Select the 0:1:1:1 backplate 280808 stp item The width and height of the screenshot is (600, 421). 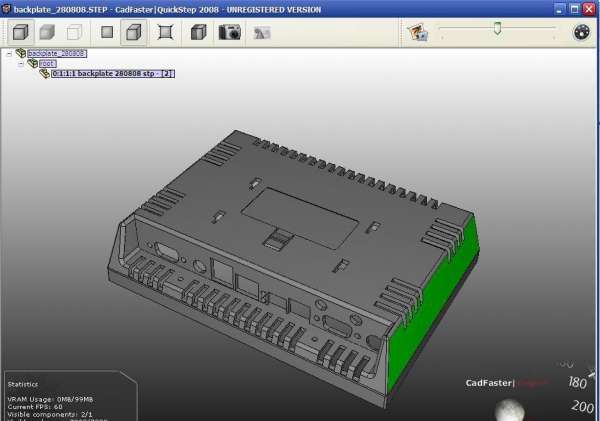[113, 73]
